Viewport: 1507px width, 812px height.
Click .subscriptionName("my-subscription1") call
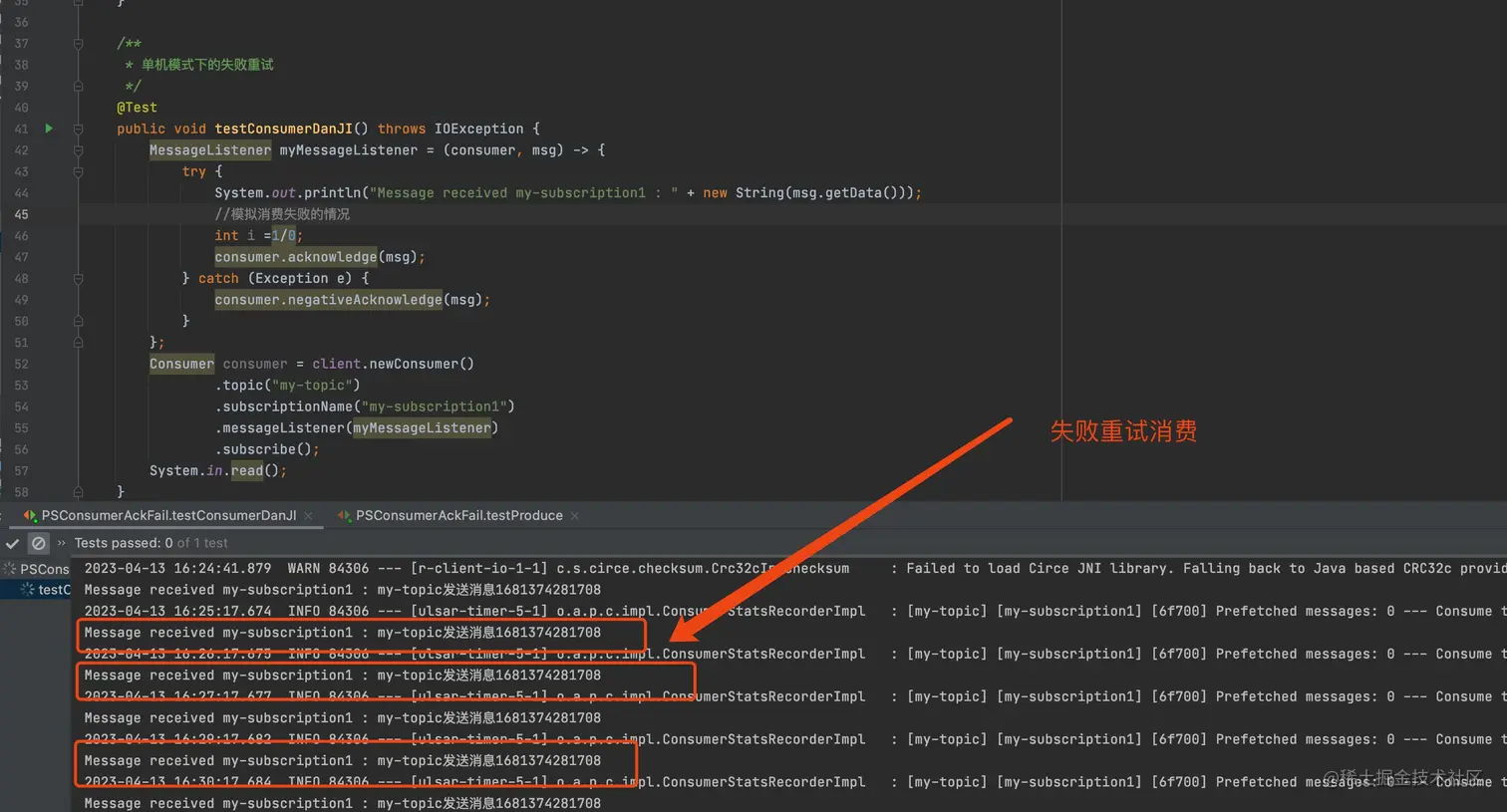[x=365, y=406]
